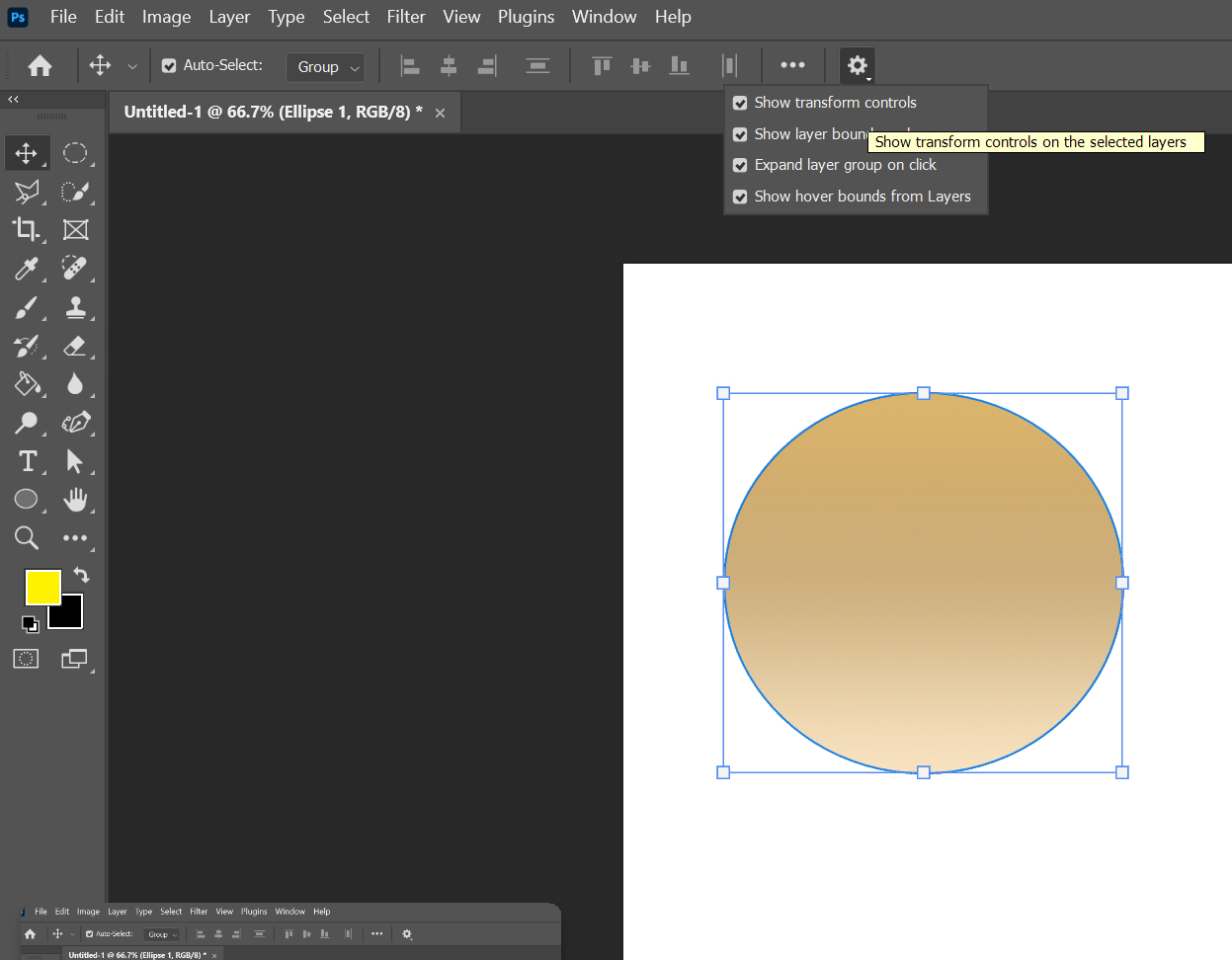The height and width of the screenshot is (960, 1232).
Task: Uncheck Show hover bounds from Layers
Action: [740, 197]
